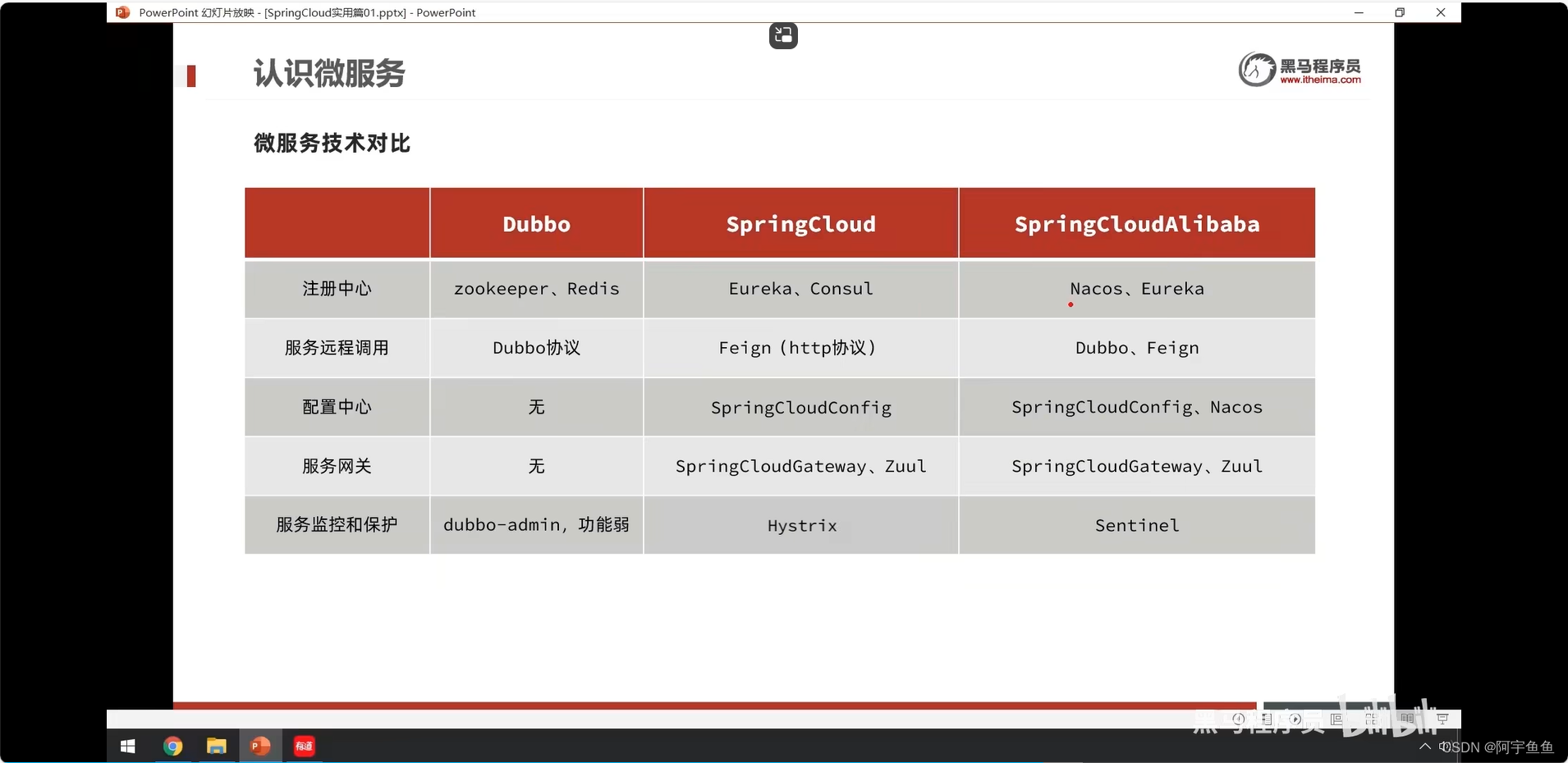Click the "dubbo-admin, 功能弱" cell
The image size is (1568, 763).
pos(536,525)
